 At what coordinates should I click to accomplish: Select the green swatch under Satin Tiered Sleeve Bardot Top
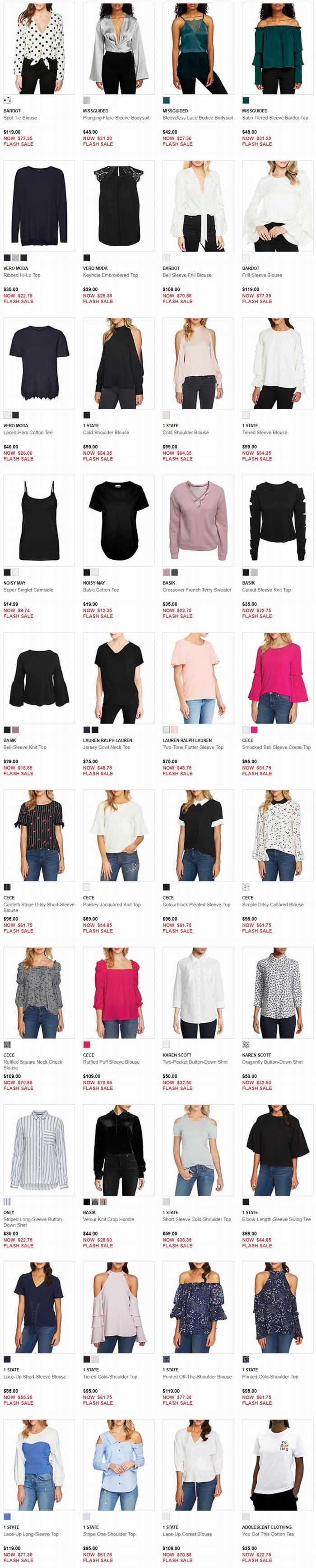pos(246,101)
